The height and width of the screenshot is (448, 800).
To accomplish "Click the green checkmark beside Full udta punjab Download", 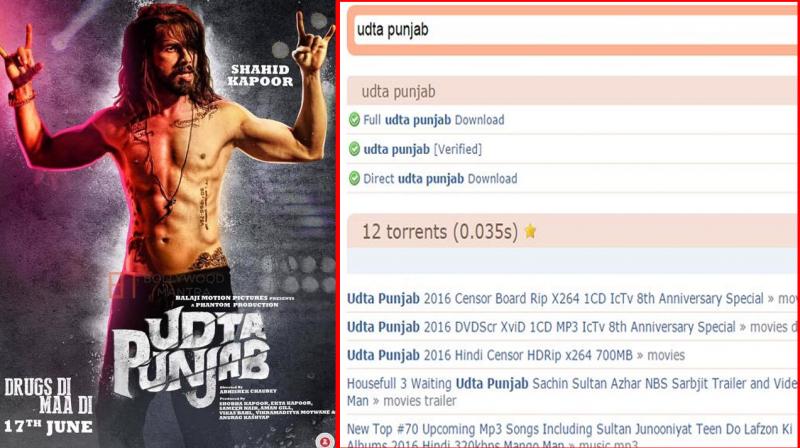I will click(x=354, y=120).
